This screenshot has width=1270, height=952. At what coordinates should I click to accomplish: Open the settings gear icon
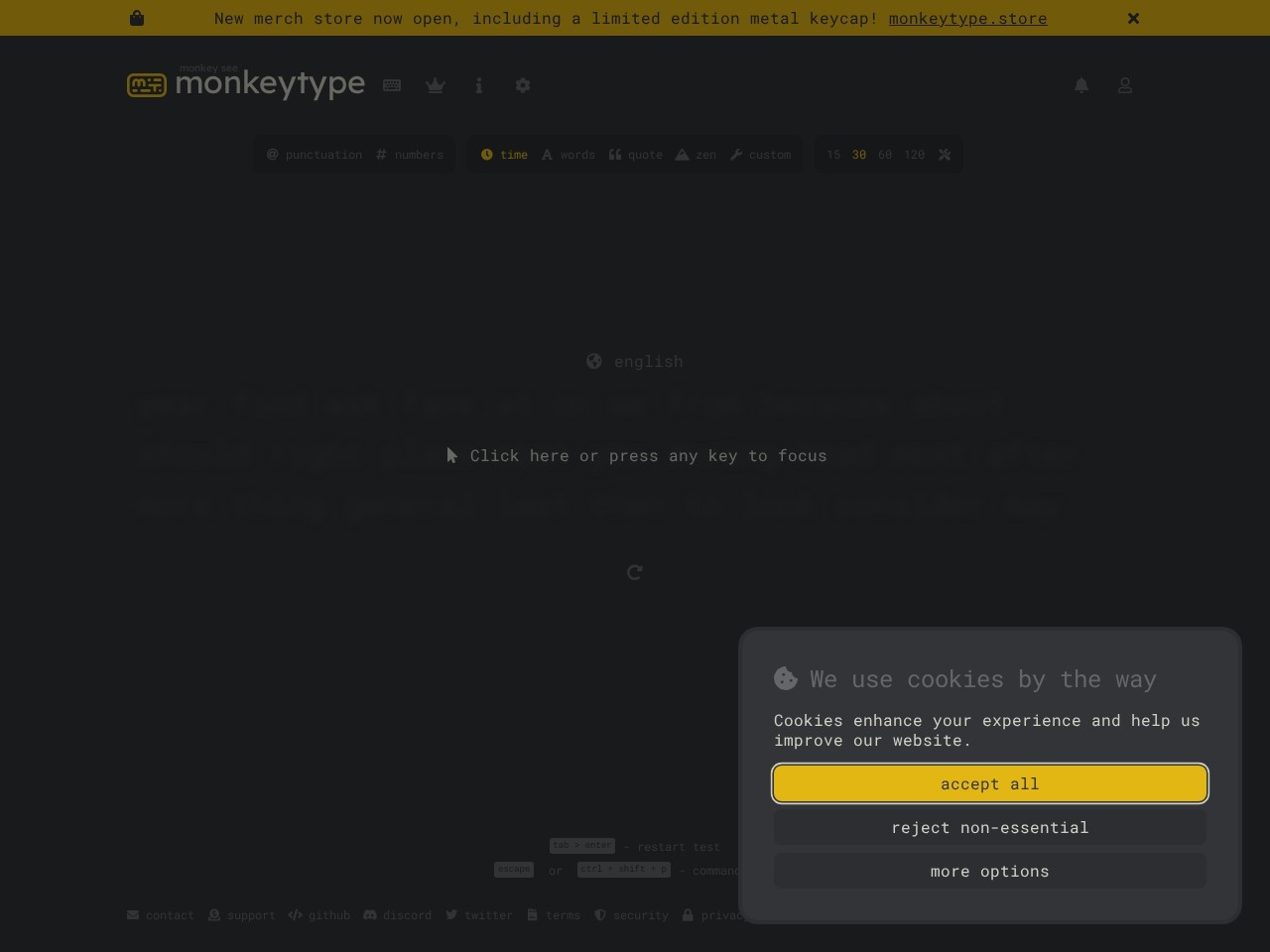(523, 85)
